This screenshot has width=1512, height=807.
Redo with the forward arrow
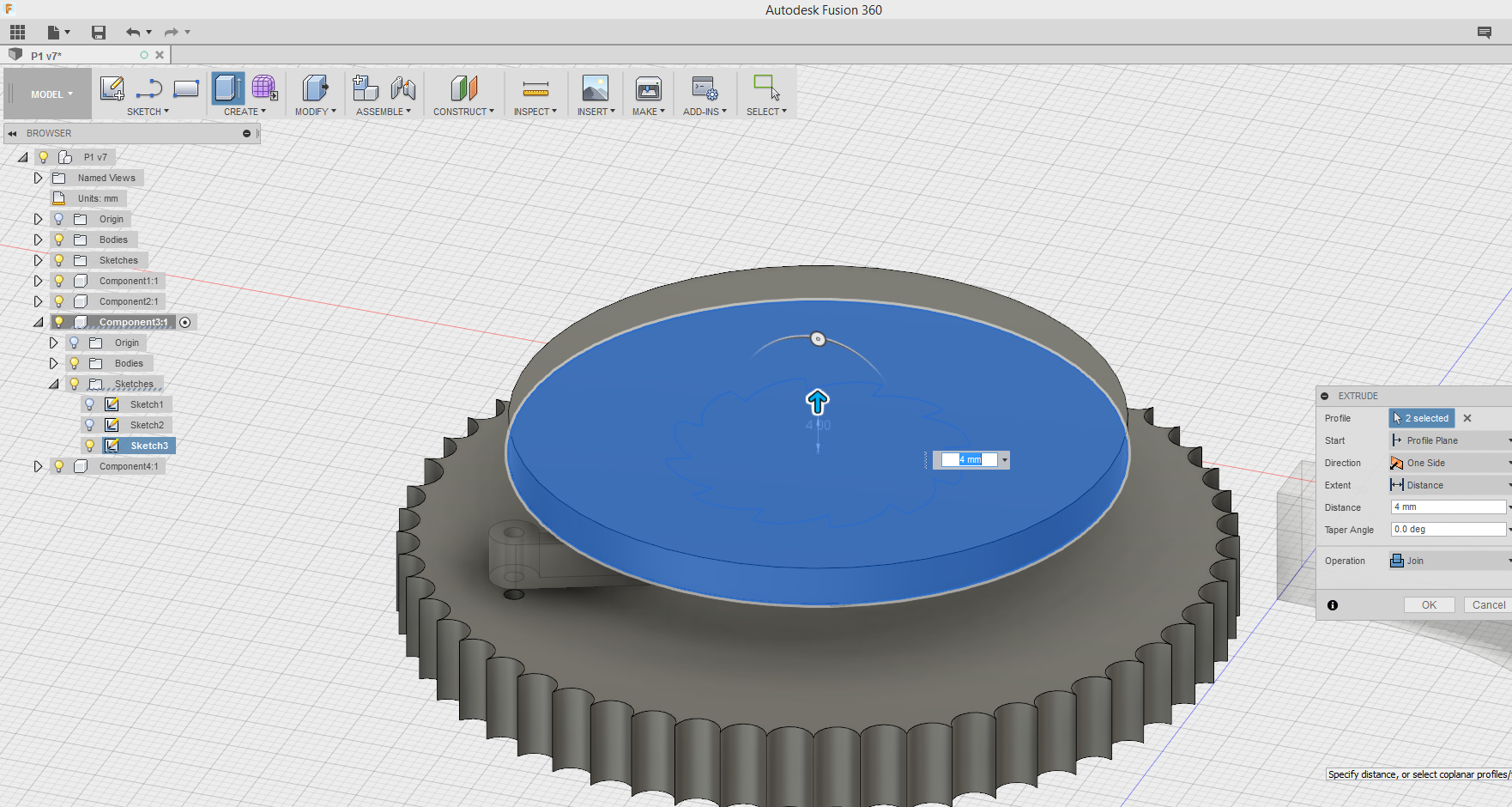coord(172,33)
